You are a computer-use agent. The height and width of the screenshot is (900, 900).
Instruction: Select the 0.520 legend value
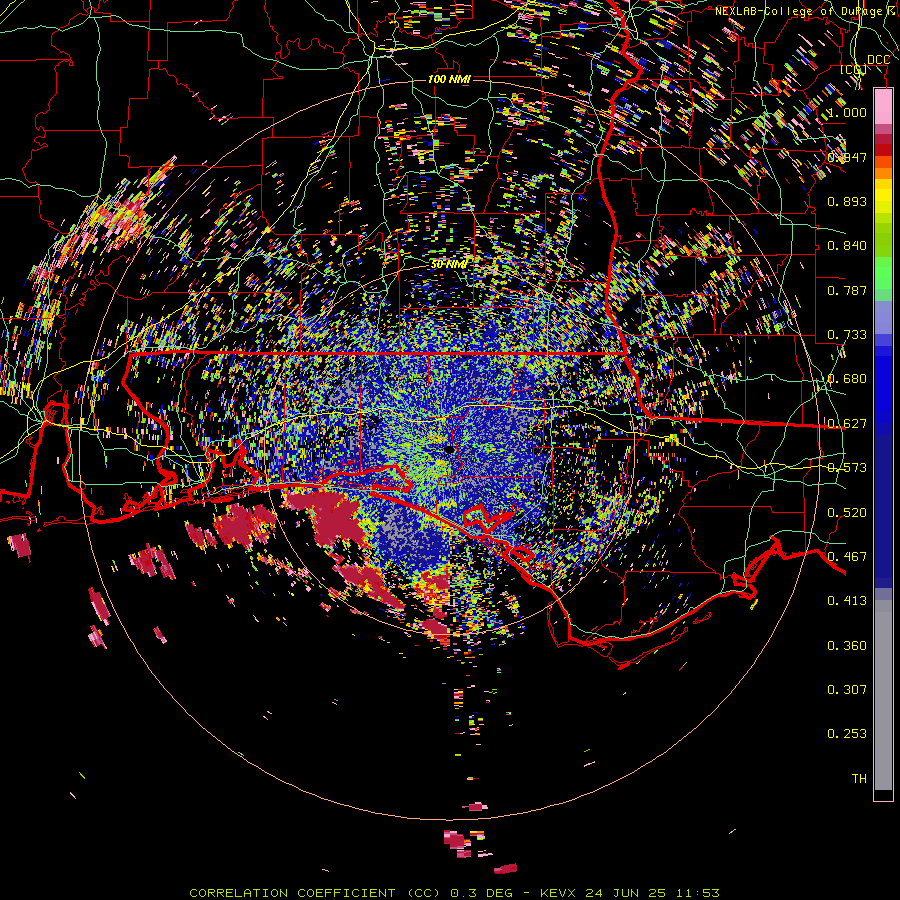847,513
